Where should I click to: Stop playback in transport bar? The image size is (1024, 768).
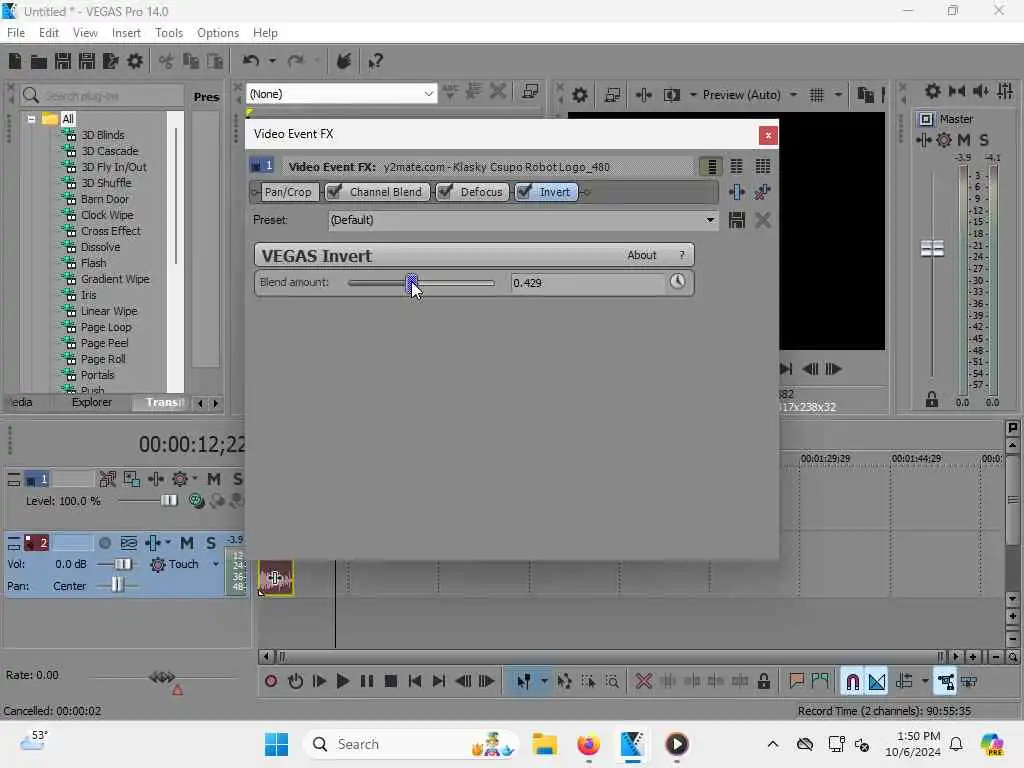[391, 682]
